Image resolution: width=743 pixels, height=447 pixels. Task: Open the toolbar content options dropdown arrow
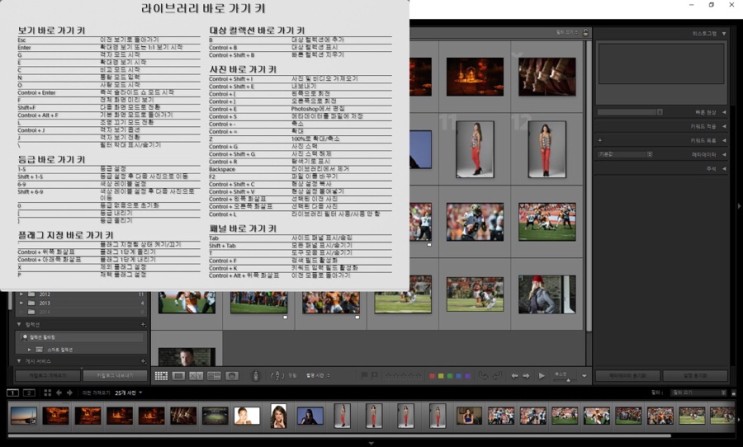point(582,376)
